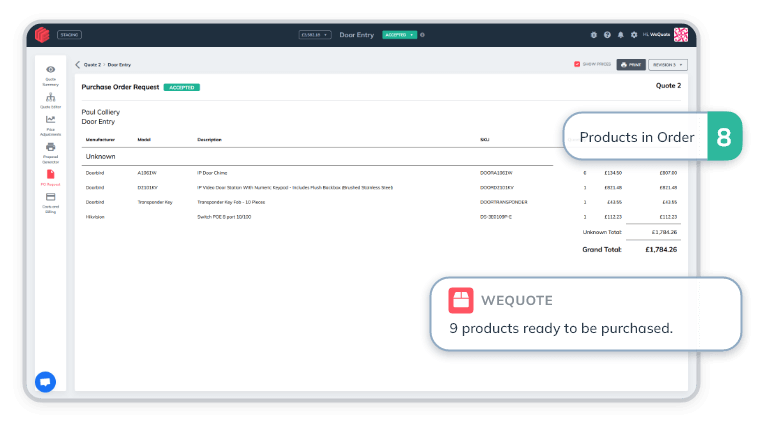Viewport: 758px width, 428px height.
Task: Open the notifications bell icon
Action: coord(620,35)
